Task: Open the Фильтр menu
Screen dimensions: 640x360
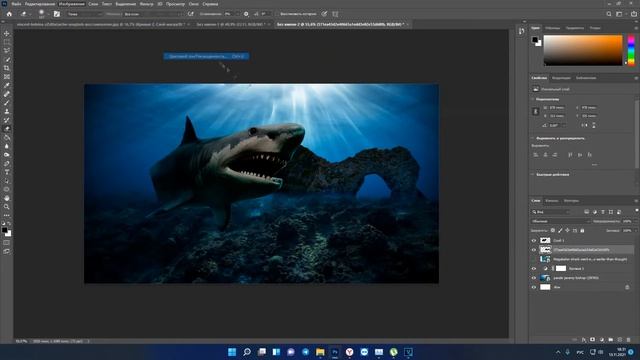Action: coord(147,4)
